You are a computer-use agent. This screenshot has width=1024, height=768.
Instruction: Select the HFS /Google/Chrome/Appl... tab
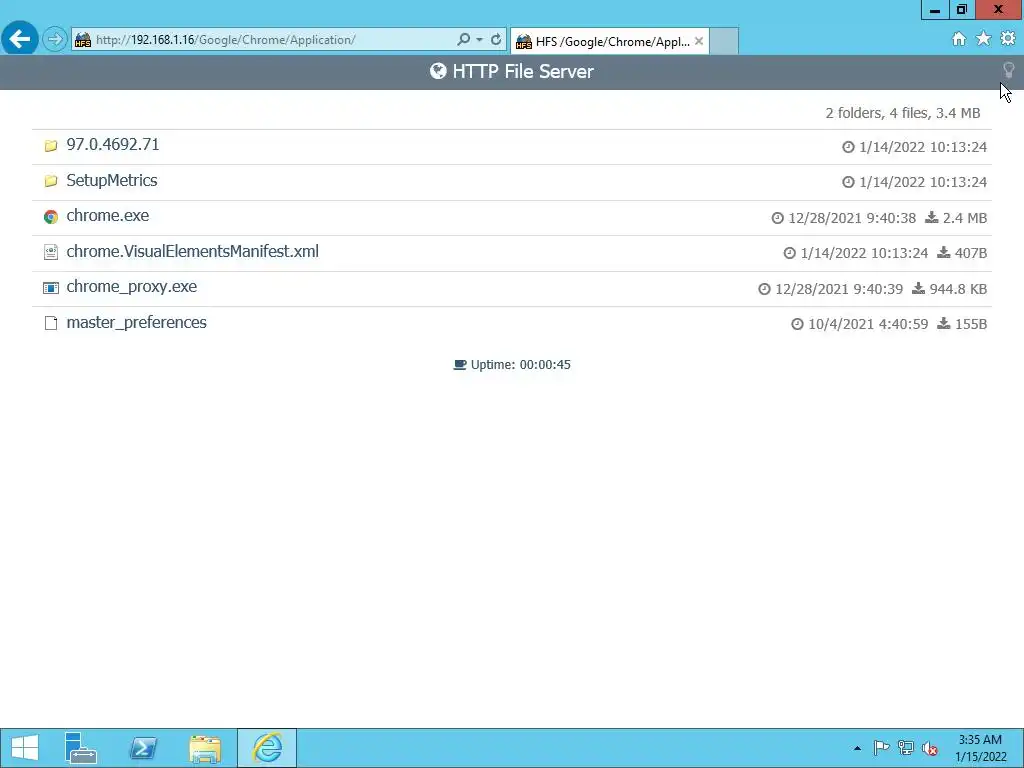tap(610, 41)
